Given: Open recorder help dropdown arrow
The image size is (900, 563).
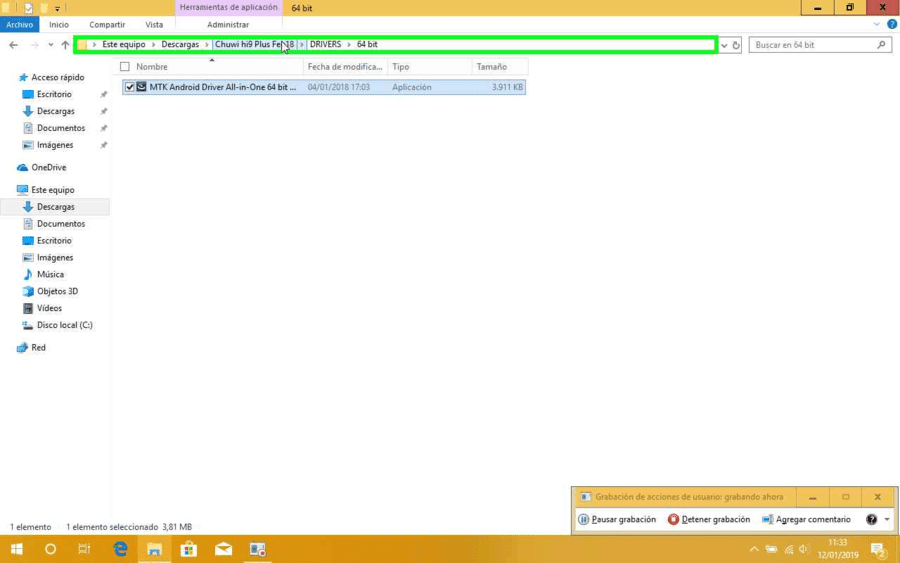Looking at the screenshot, I should 887,519.
